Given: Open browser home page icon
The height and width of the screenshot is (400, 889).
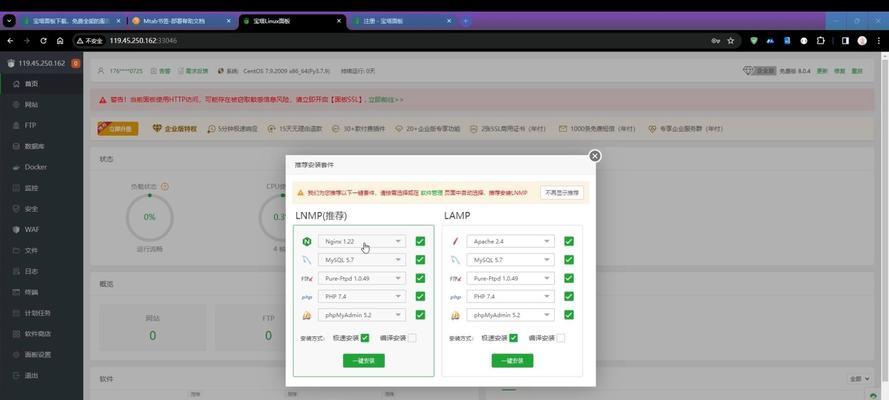Looking at the screenshot, I should click(x=60, y=41).
